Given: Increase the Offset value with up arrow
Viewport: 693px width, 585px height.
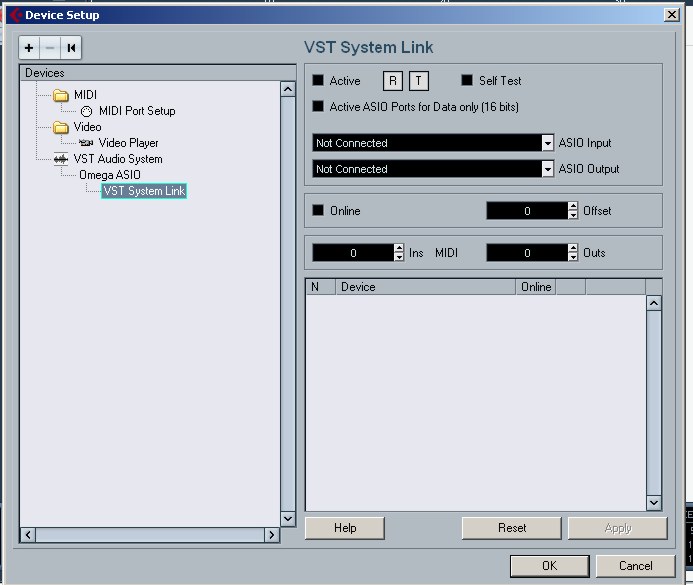Looking at the screenshot, I should pos(573,206).
